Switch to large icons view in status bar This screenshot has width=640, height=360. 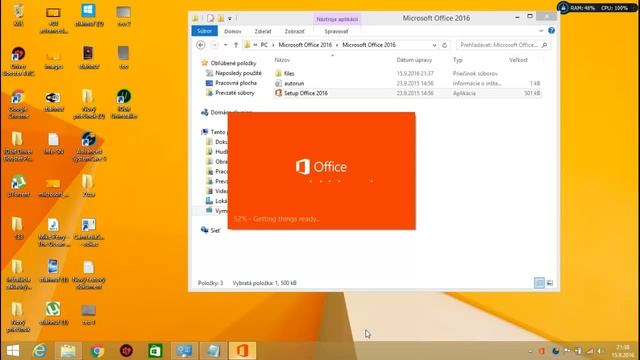point(550,283)
